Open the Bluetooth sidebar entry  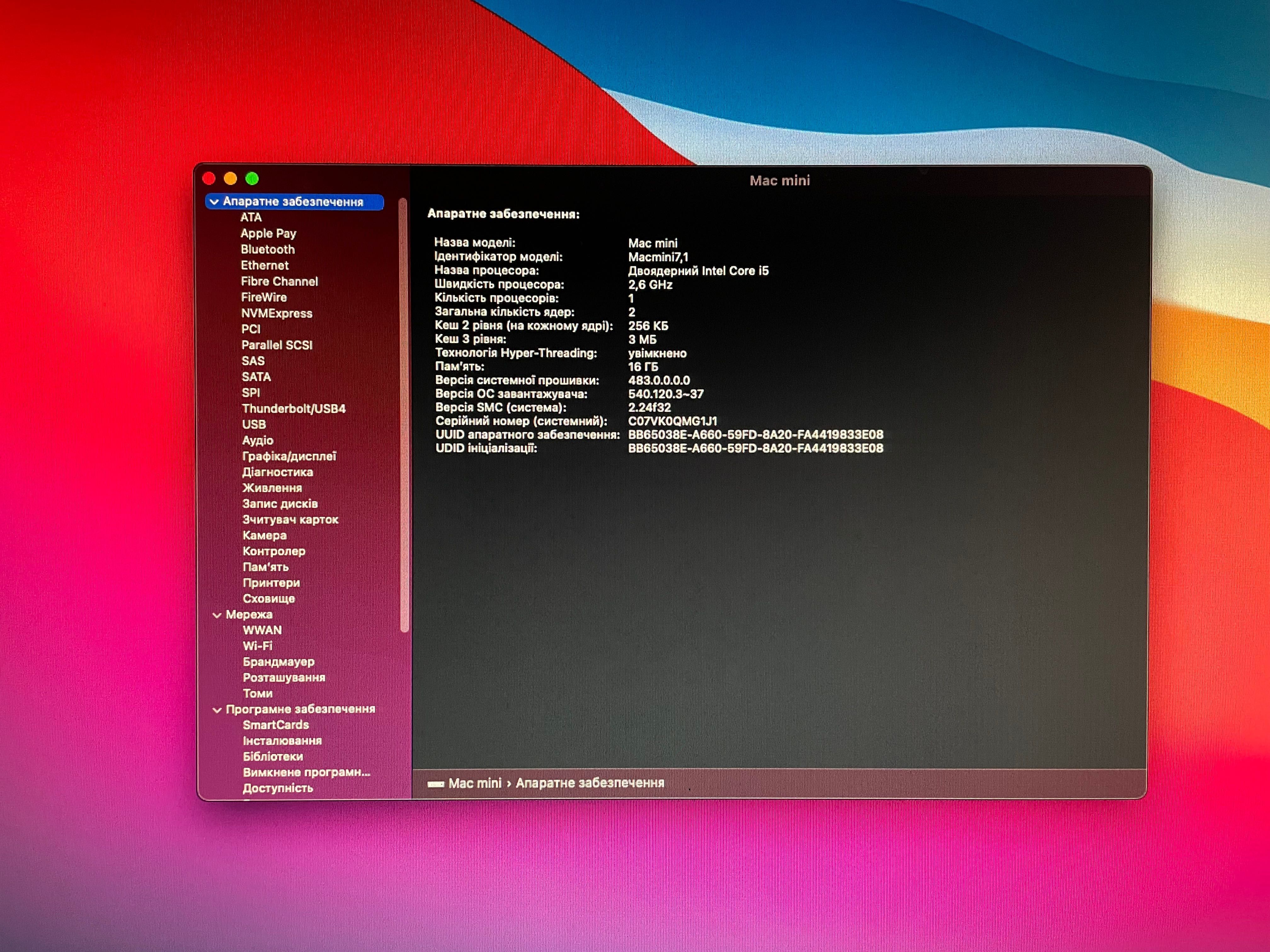267,250
